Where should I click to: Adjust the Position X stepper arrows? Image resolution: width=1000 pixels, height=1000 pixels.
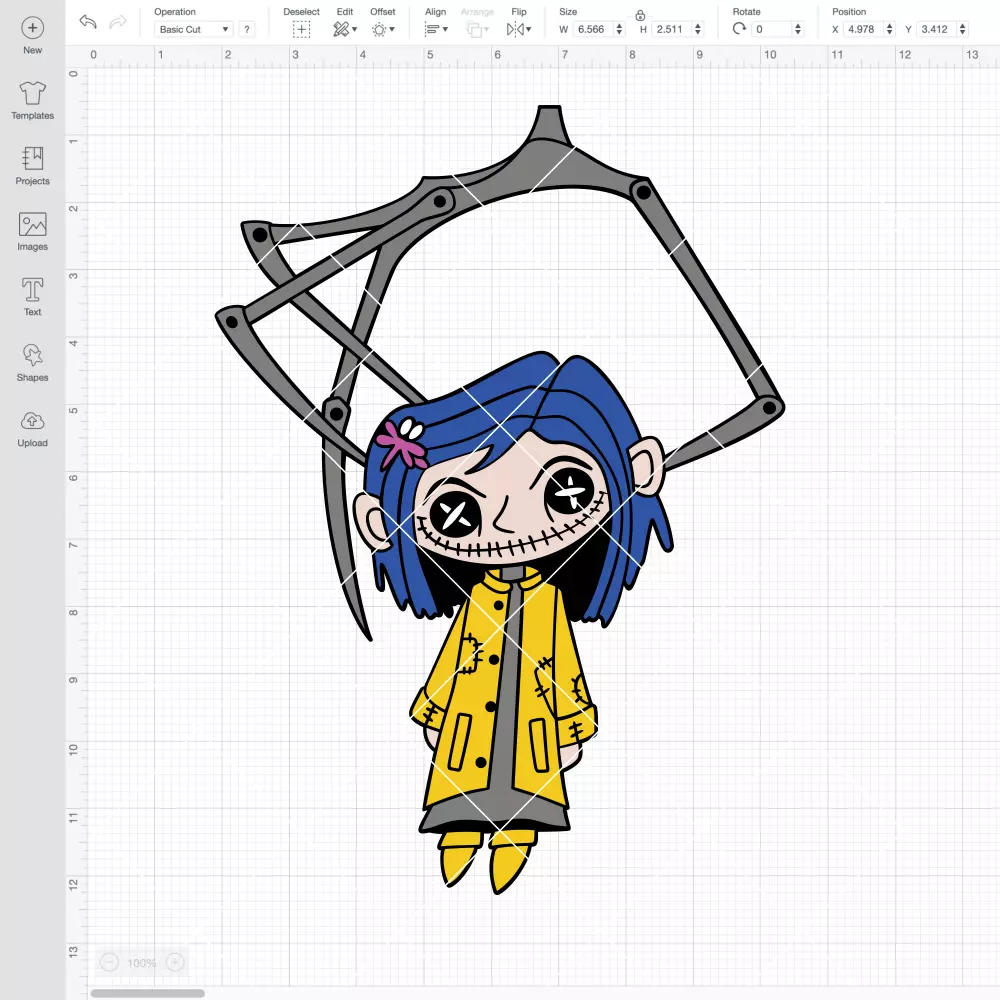click(890, 29)
